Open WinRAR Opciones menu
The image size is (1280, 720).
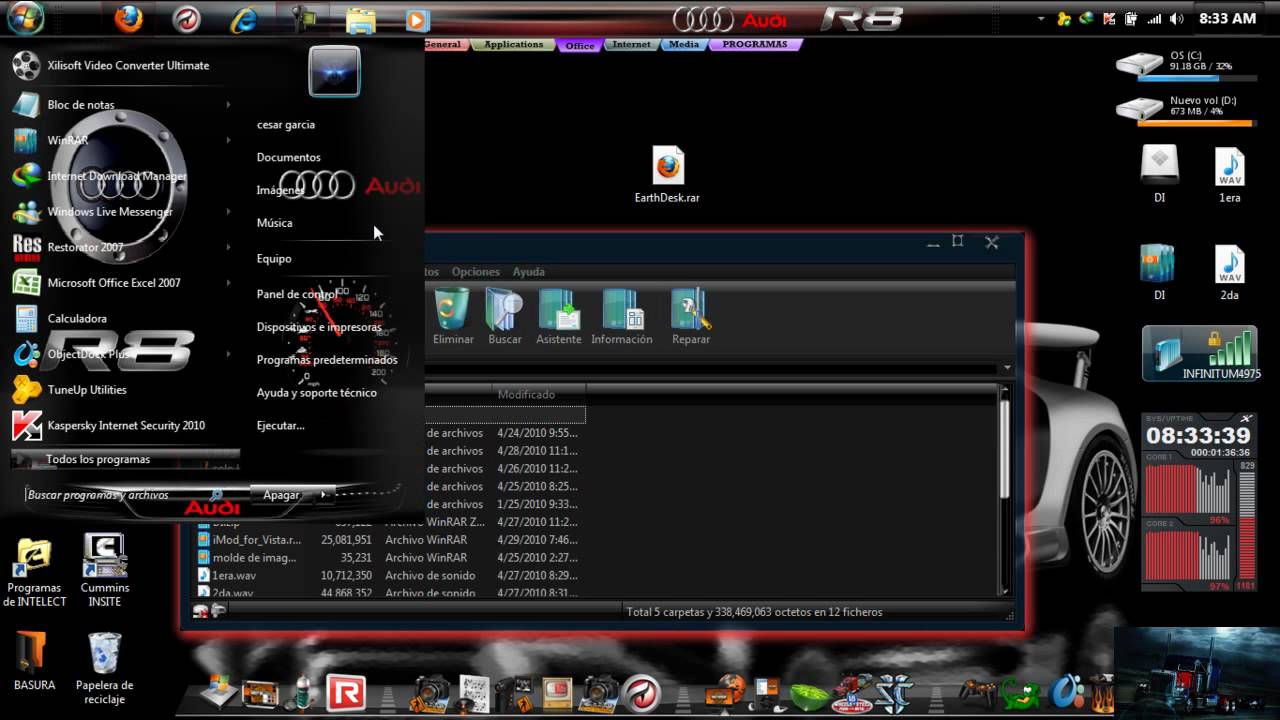(x=476, y=272)
